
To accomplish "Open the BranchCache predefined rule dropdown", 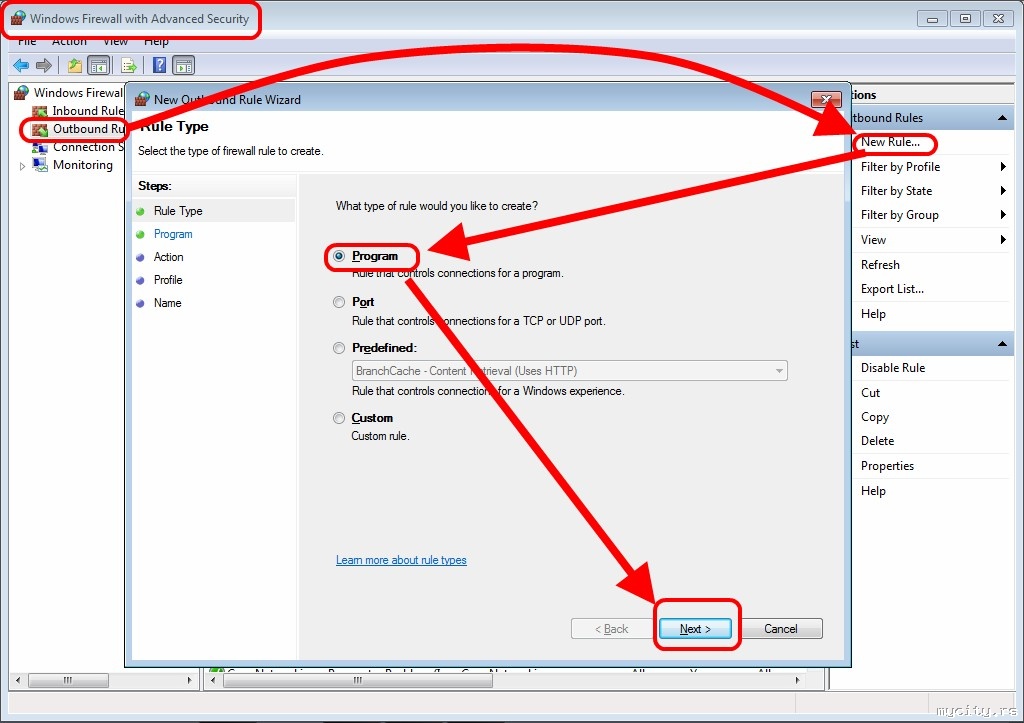I will click(x=569, y=370).
